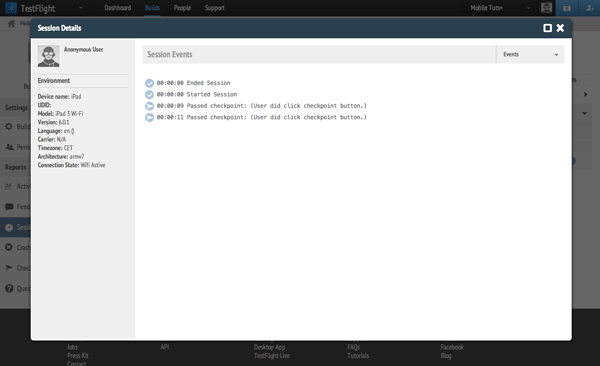Open the FAQs footer link
This screenshot has width=600, height=366.
coord(354,347)
